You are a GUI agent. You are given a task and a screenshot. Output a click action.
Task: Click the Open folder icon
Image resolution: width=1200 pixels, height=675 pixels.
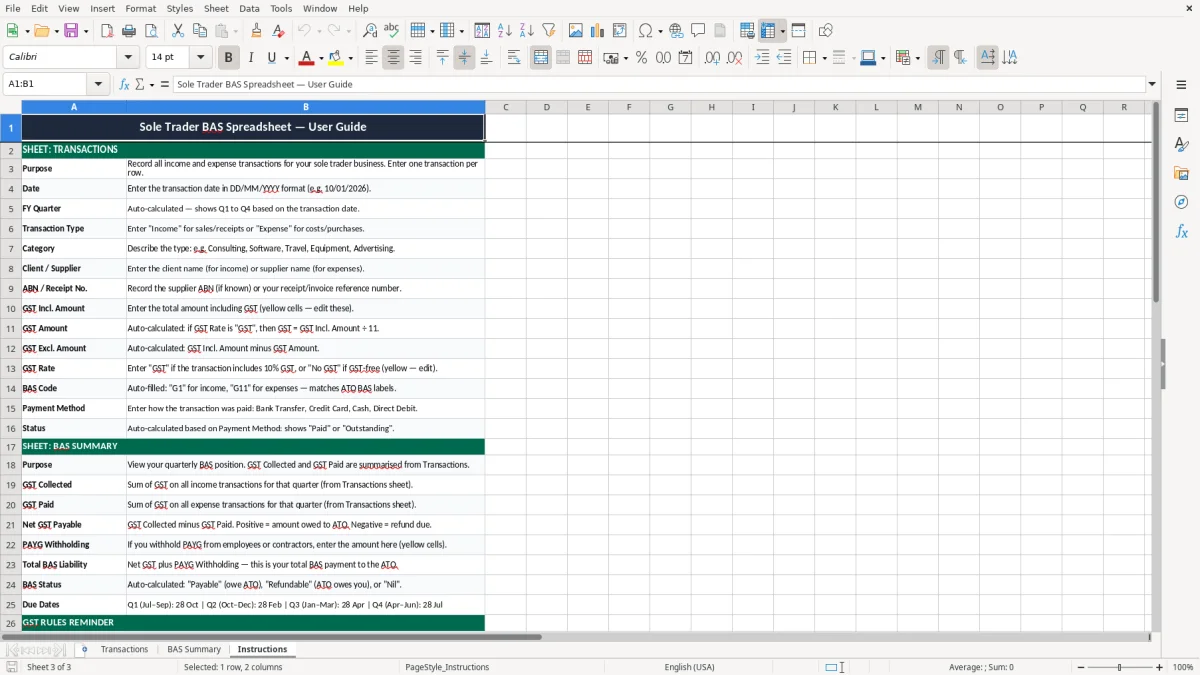pos(40,31)
